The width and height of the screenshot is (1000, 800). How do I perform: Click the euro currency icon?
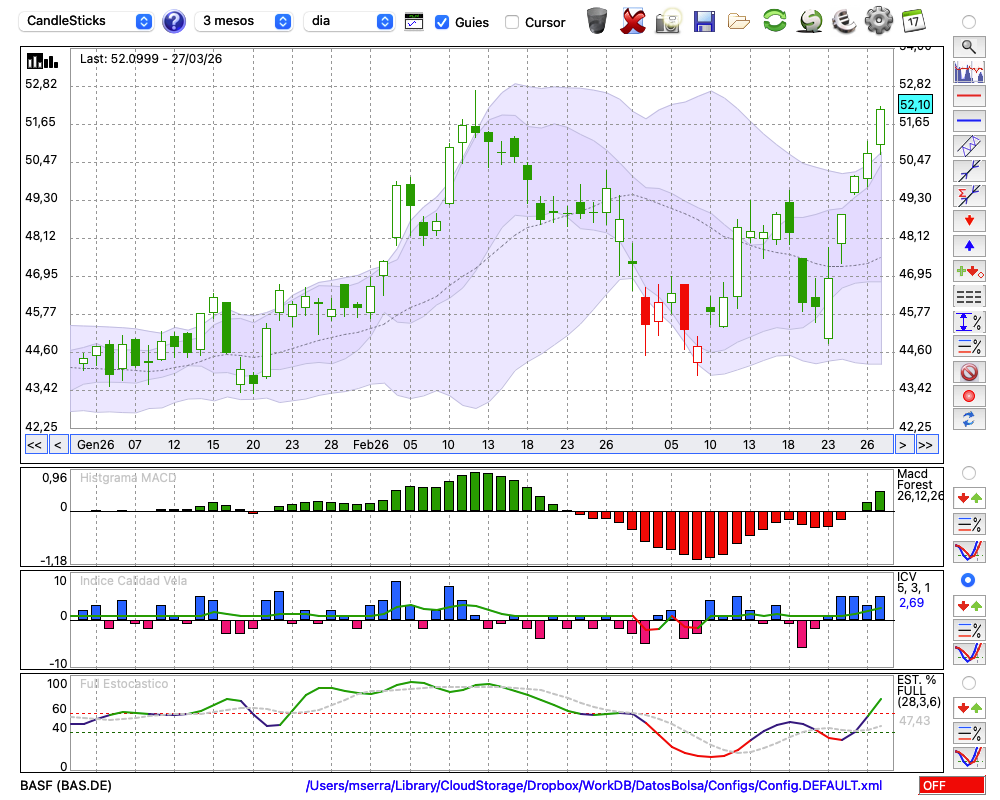[x=843, y=21]
